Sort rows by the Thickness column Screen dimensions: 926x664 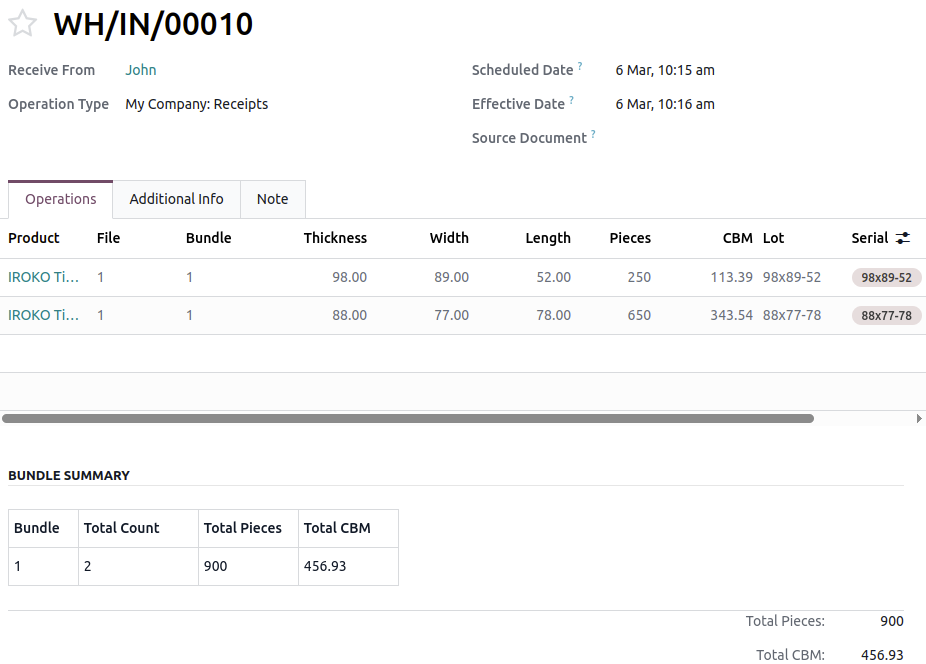click(335, 238)
